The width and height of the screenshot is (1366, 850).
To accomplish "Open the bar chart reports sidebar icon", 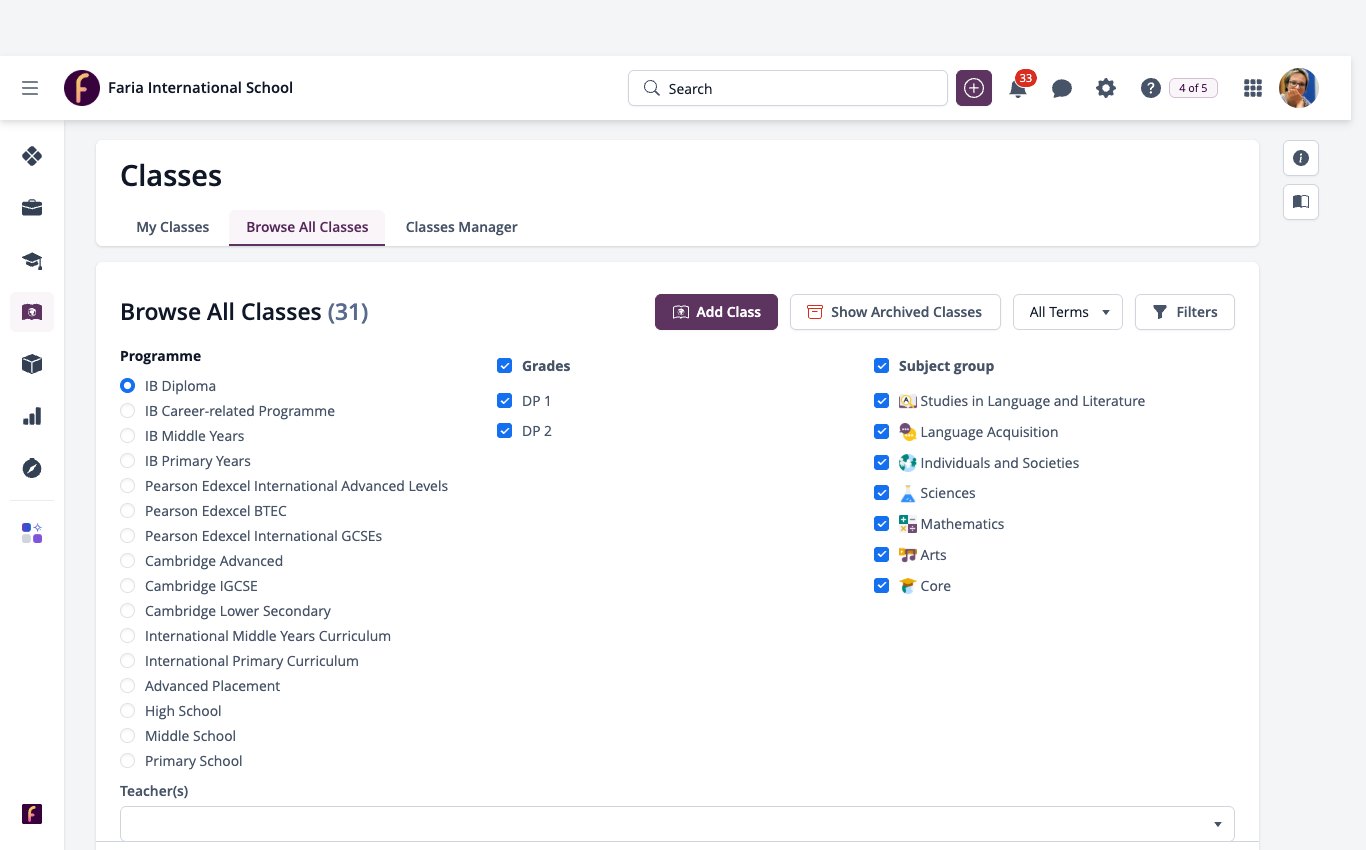I will 32,416.
